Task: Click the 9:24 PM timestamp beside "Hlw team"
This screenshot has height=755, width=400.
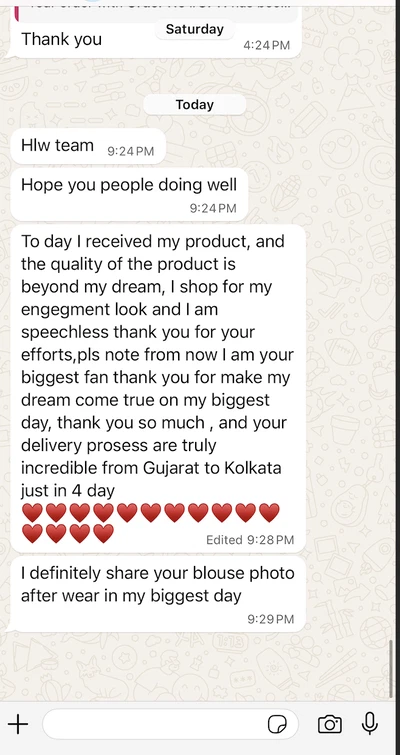Action: coord(130,151)
